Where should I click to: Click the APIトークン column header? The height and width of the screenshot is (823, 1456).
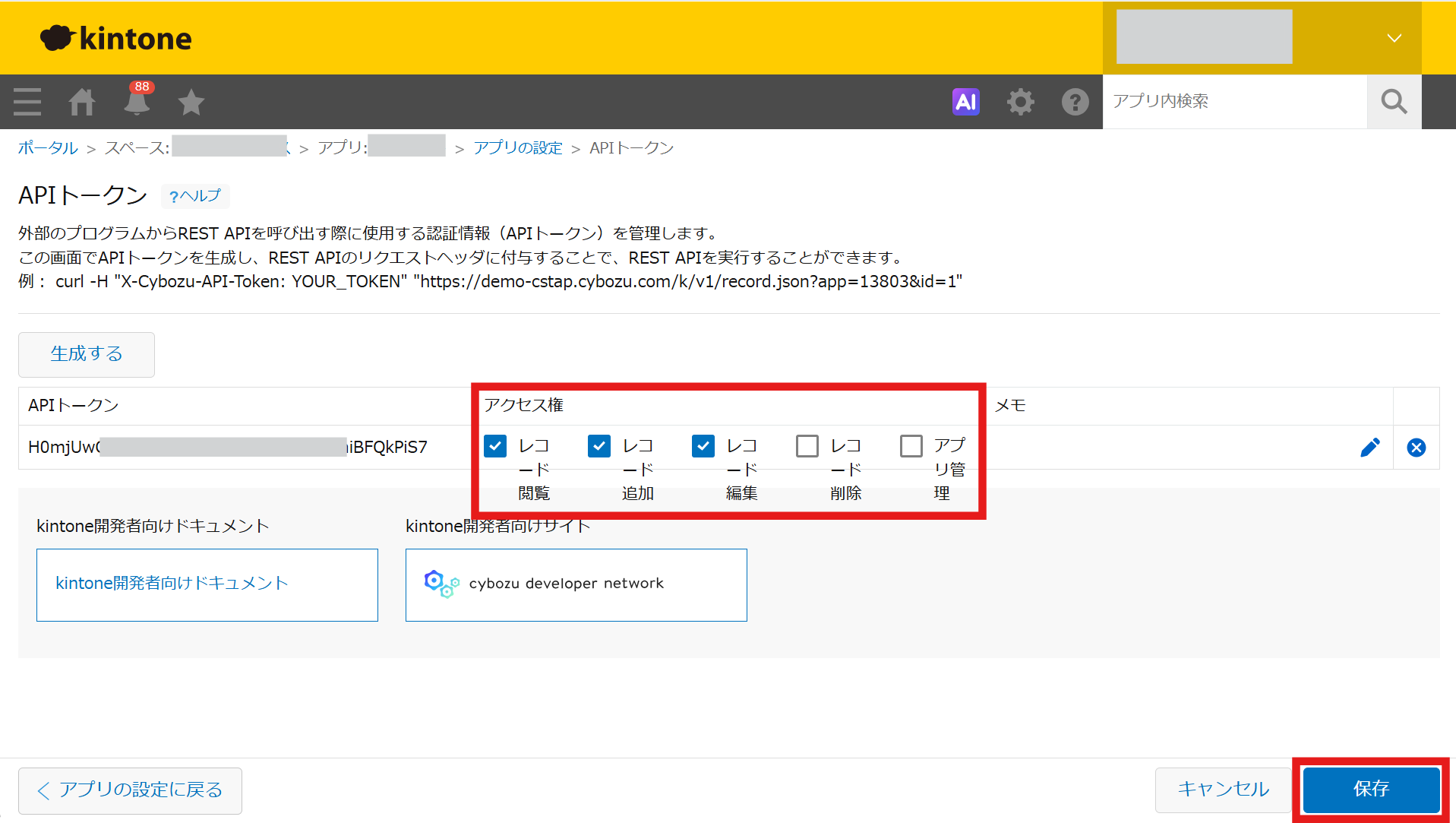(74, 406)
